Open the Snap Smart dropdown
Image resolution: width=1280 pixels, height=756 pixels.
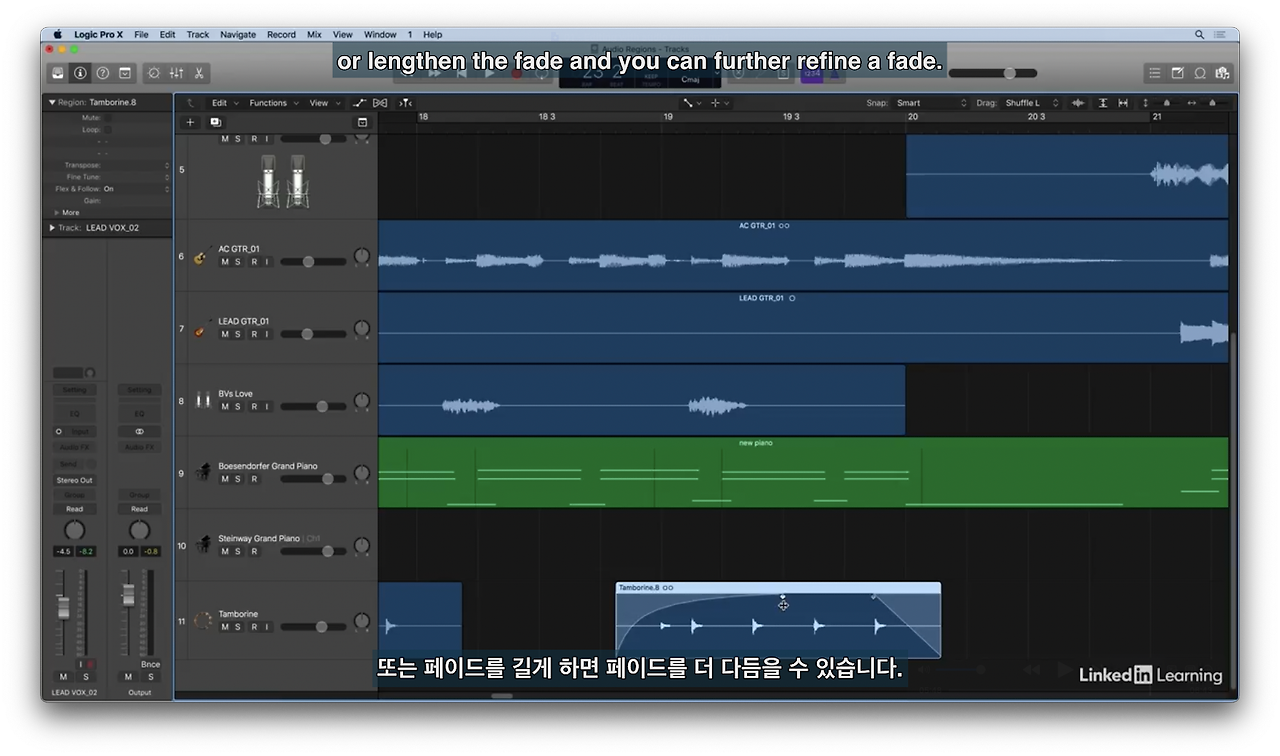click(932, 103)
